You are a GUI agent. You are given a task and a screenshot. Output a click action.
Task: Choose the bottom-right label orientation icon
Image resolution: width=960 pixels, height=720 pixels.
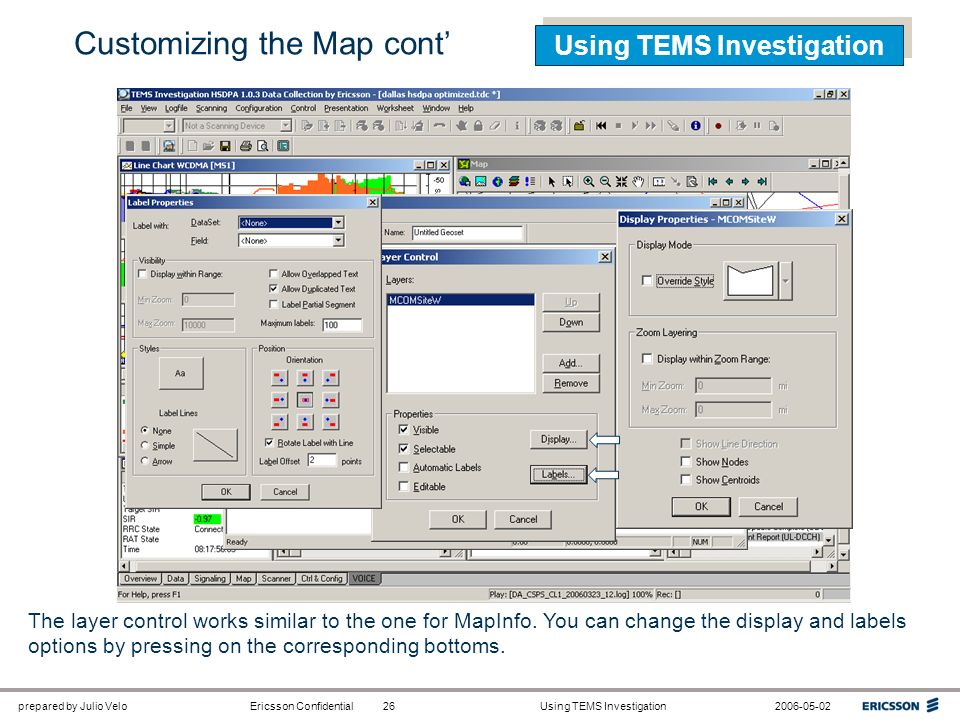point(331,422)
